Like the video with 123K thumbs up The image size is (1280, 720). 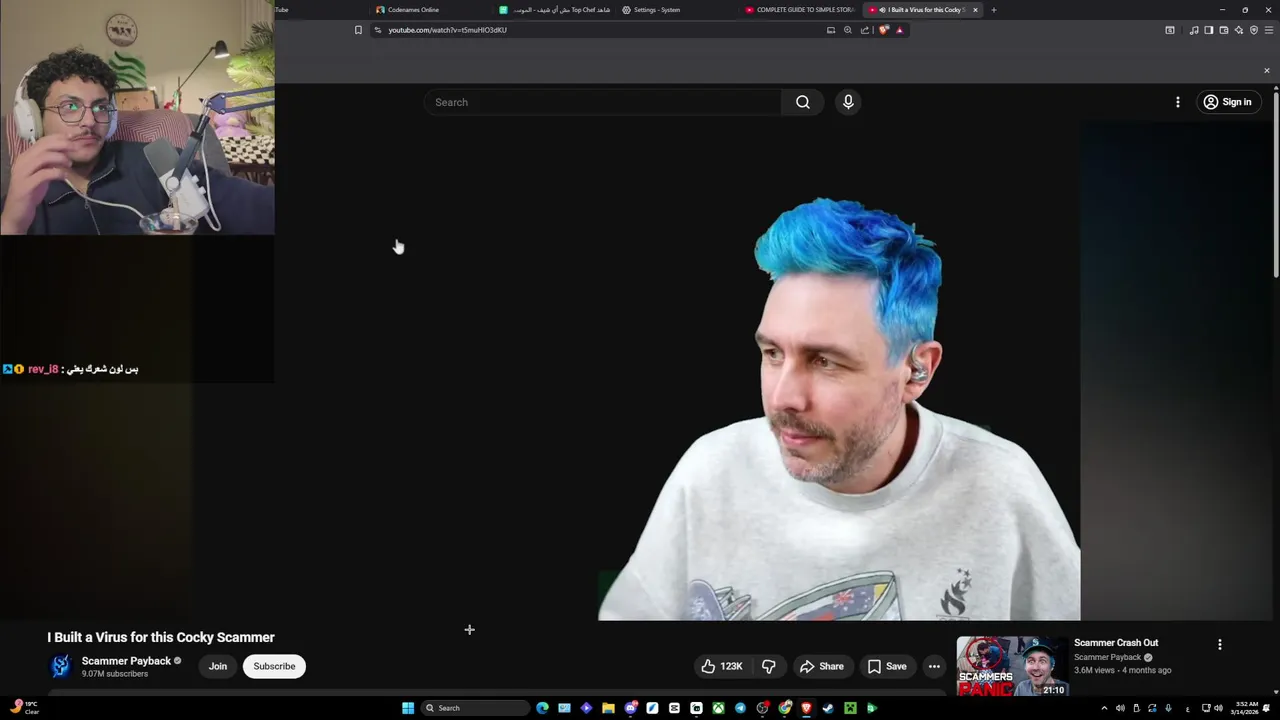723,666
